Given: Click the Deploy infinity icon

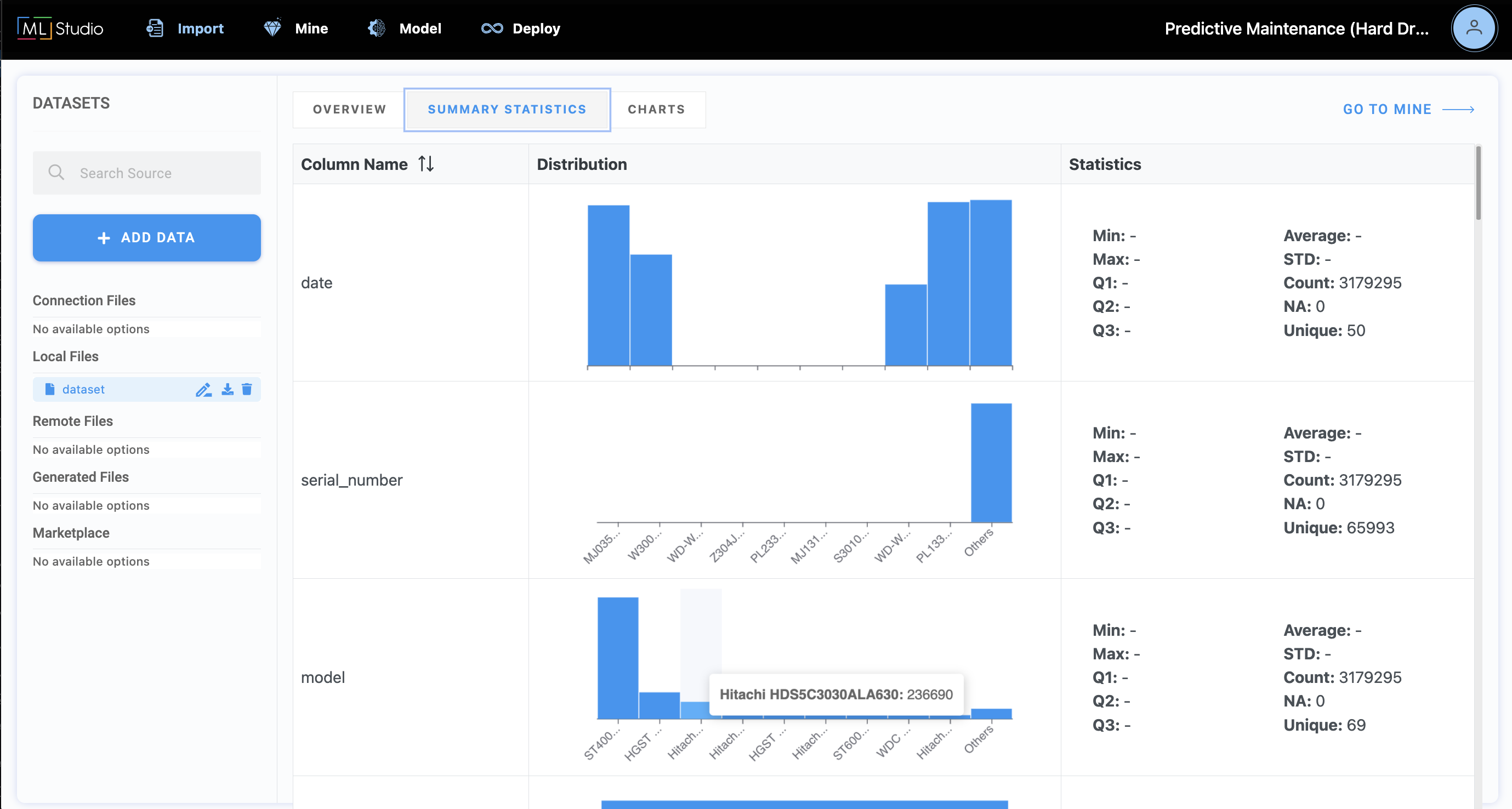Looking at the screenshot, I should pos(492,28).
